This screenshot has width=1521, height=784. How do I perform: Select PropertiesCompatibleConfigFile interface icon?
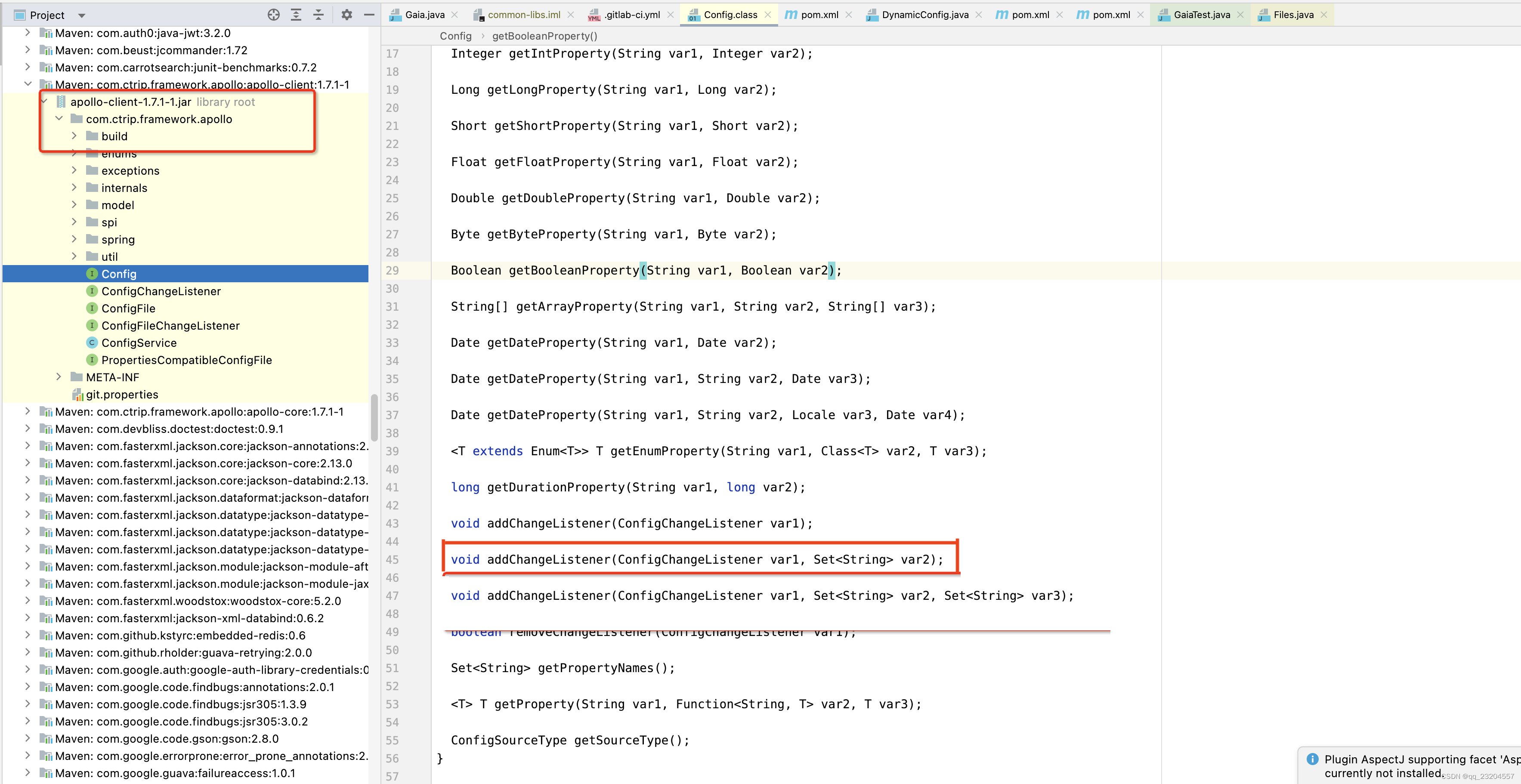pyautogui.click(x=92, y=360)
